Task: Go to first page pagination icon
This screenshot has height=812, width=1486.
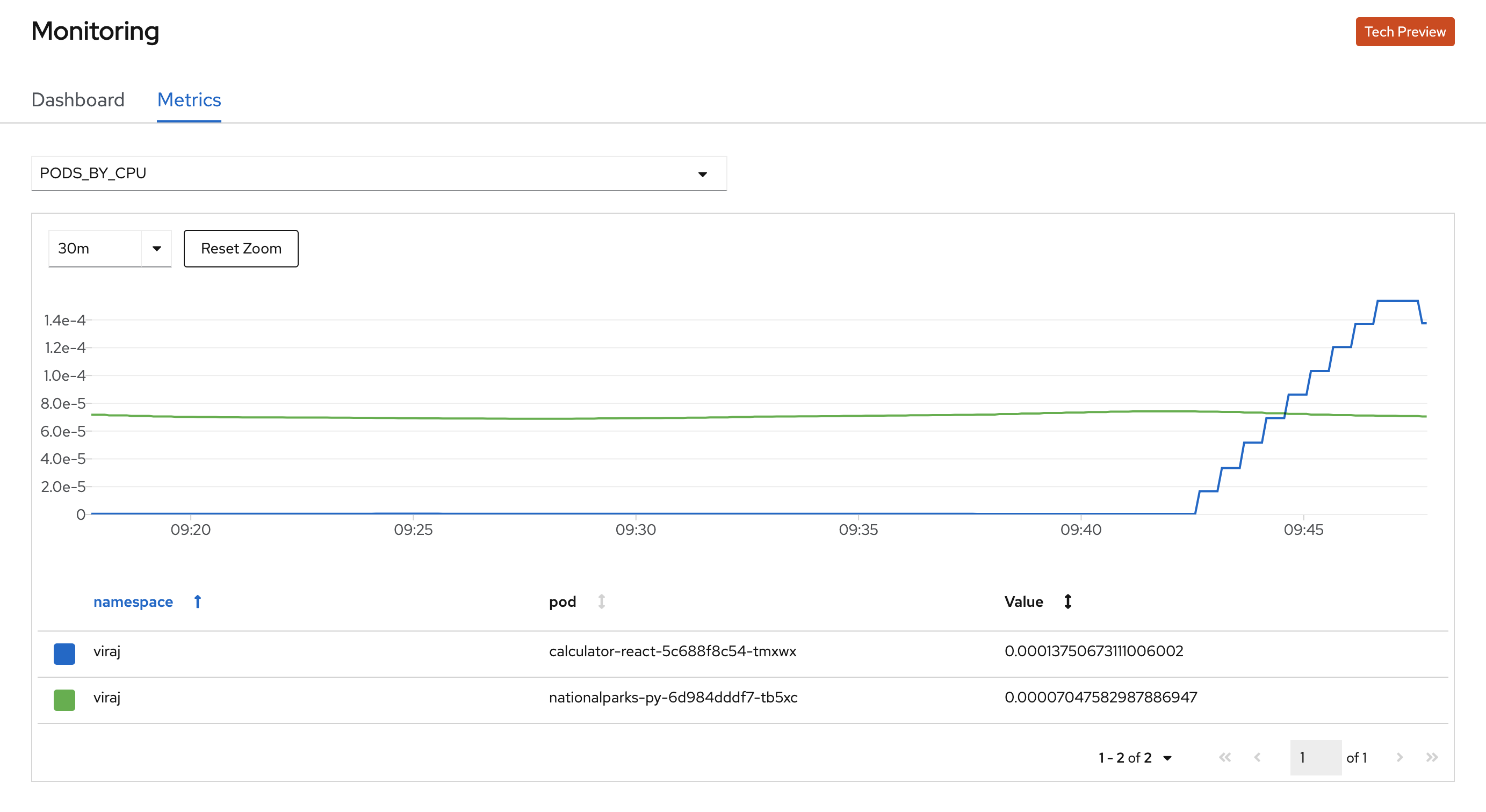Action: click(1225, 757)
